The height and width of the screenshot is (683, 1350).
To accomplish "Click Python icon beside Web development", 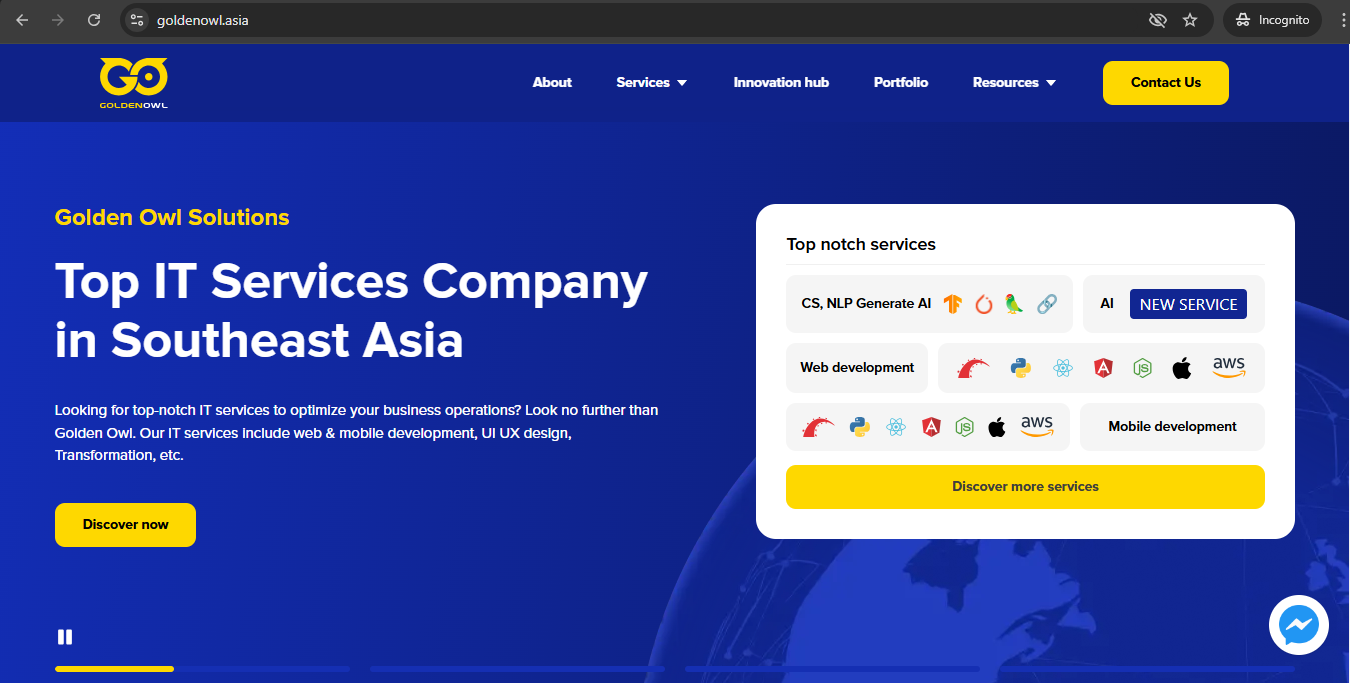I will click(1020, 368).
